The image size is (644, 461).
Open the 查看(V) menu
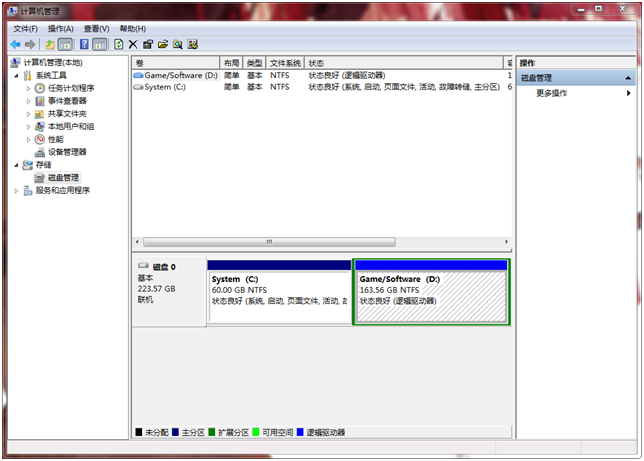click(x=97, y=29)
